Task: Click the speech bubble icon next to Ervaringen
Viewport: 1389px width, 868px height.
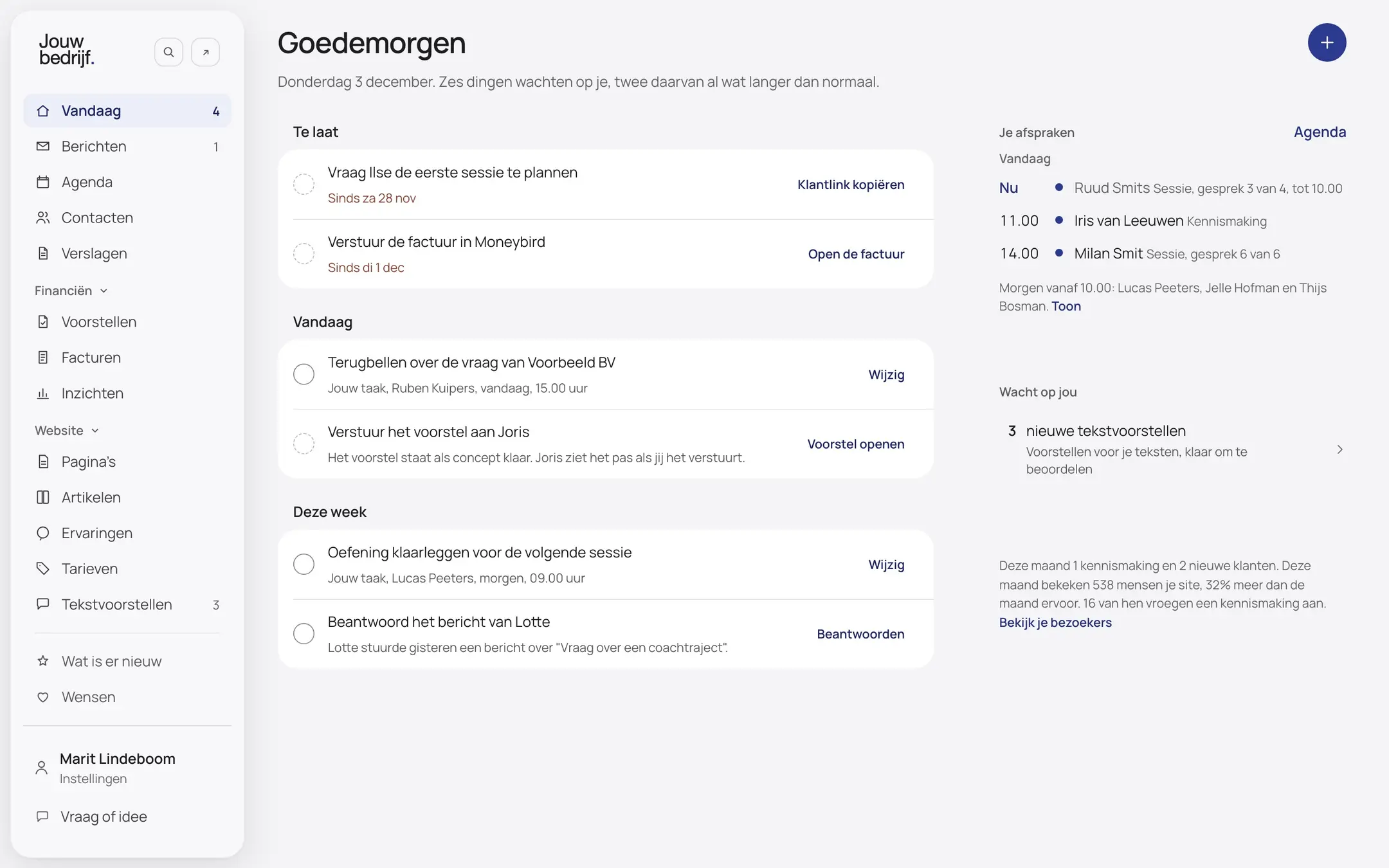Action: coord(43,533)
